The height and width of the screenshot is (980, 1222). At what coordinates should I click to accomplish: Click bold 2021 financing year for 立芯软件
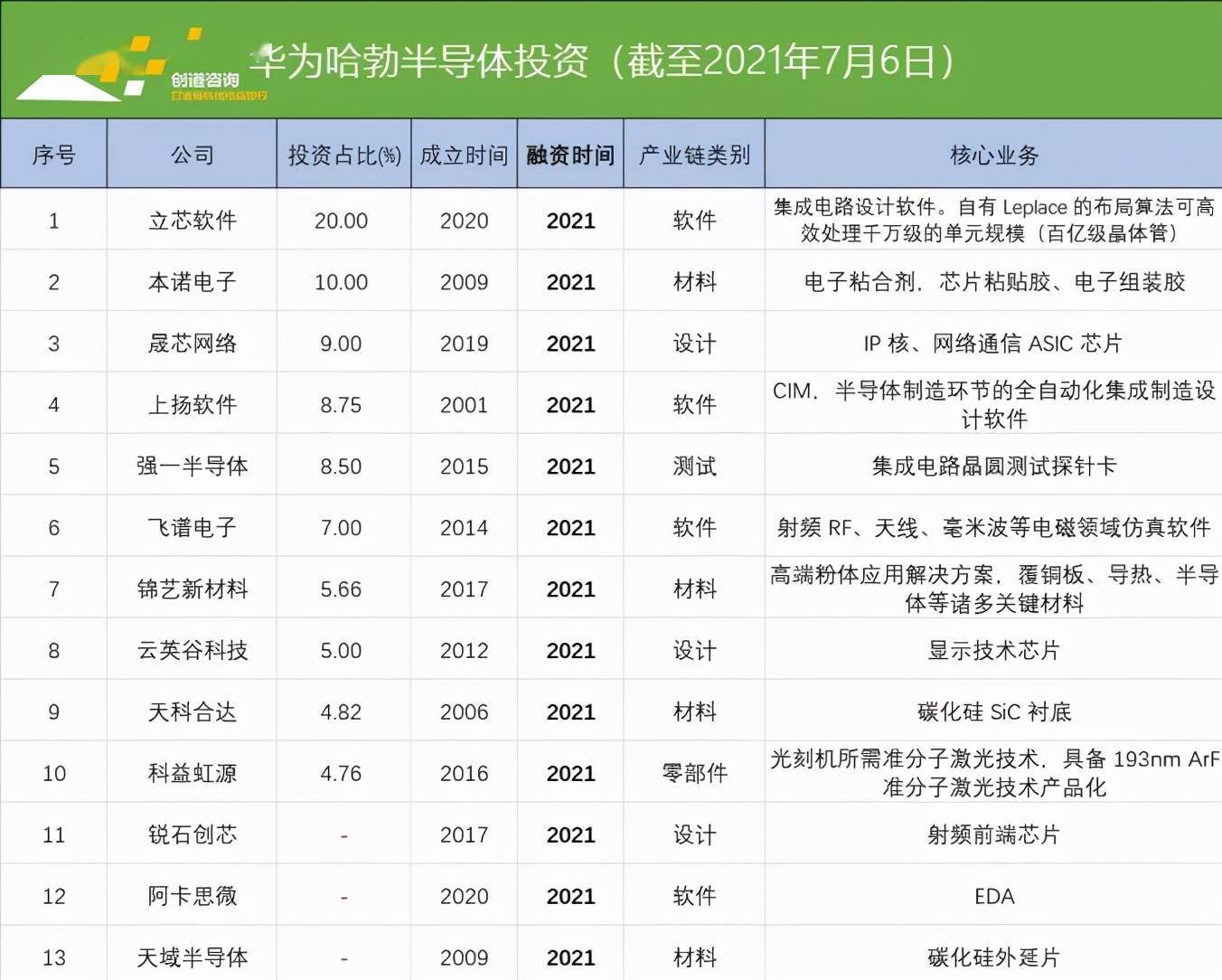coord(570,221)
